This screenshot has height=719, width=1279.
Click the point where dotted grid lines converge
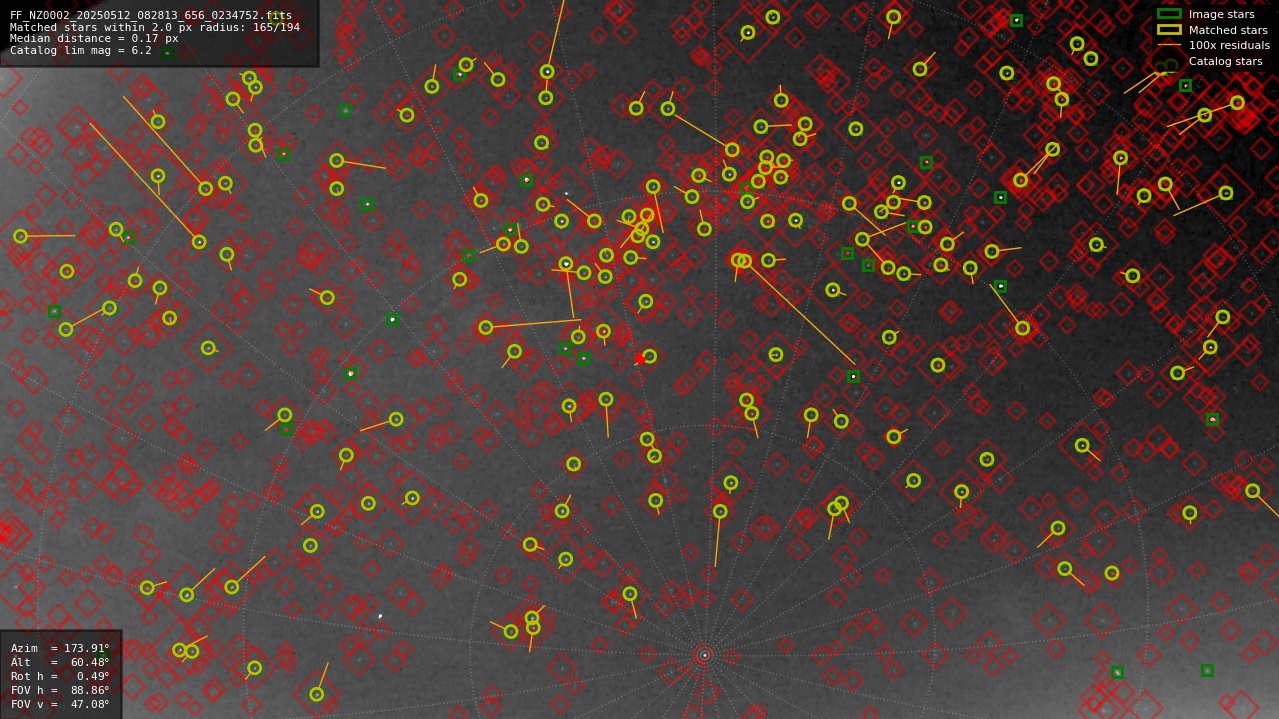coord(704,655)
